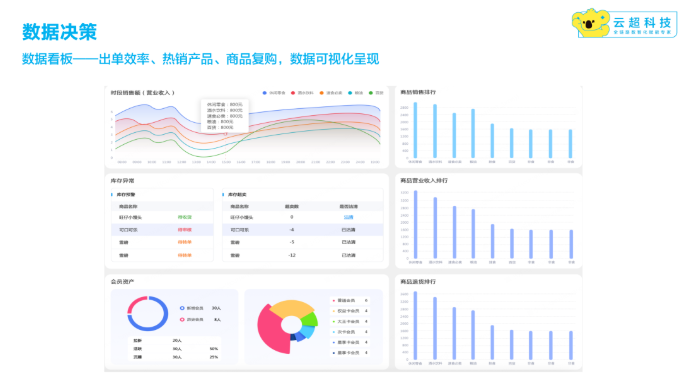Select the 库存异常 panel title
The width and height of the screenshot is (679, 392).
coord(122,181)
